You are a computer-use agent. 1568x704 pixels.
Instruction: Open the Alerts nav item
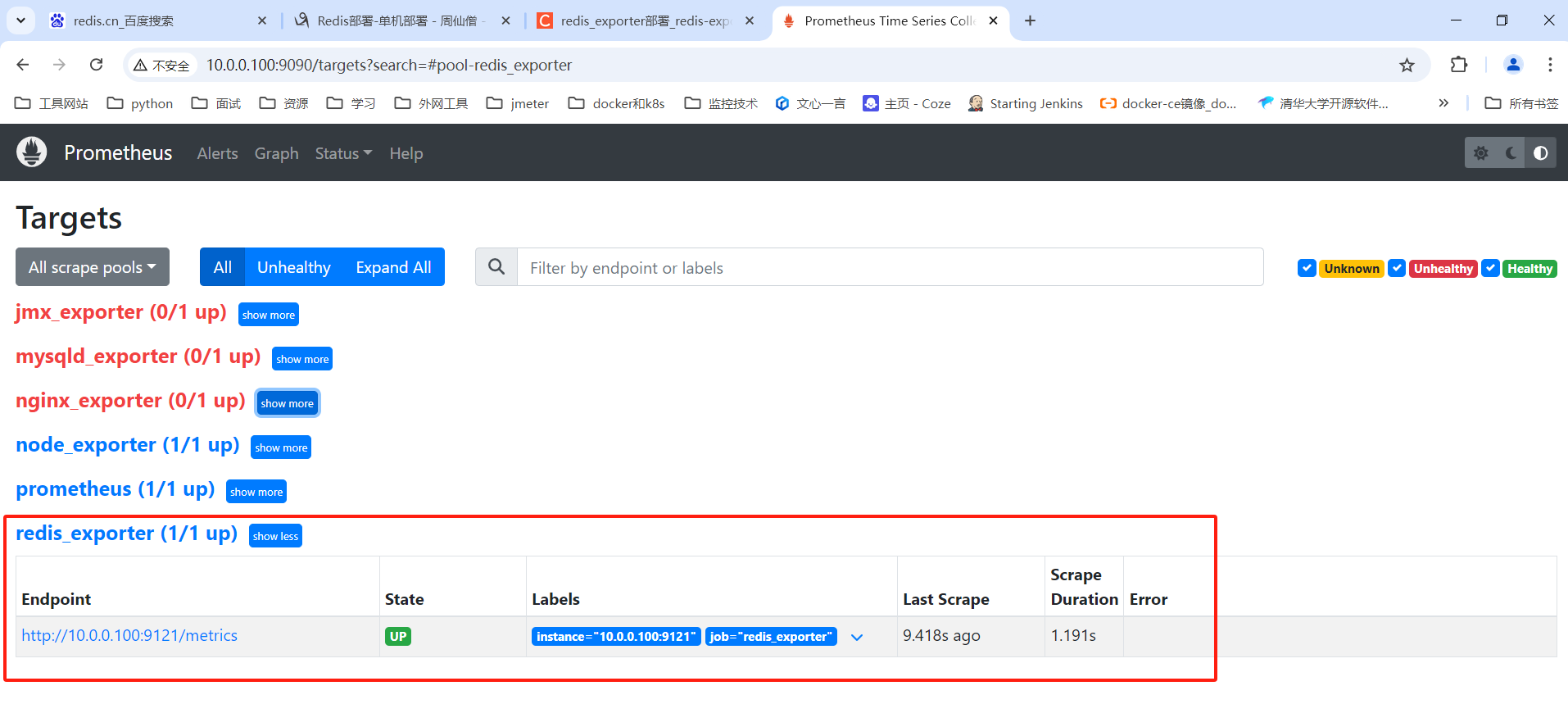(217, 153)
